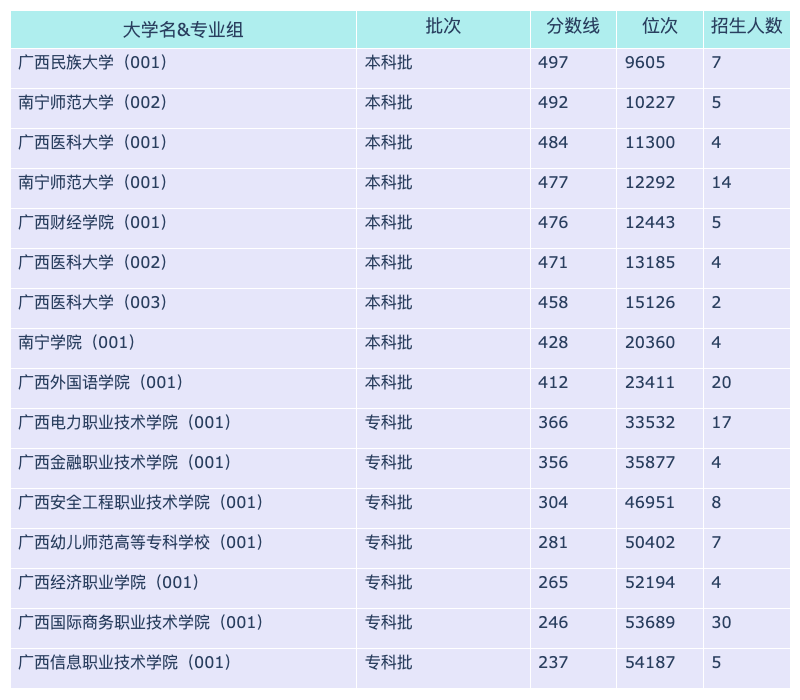The width and height of the screenshot is (800, 700).
Task: Click rank value 12292
Action: [650, 182]
